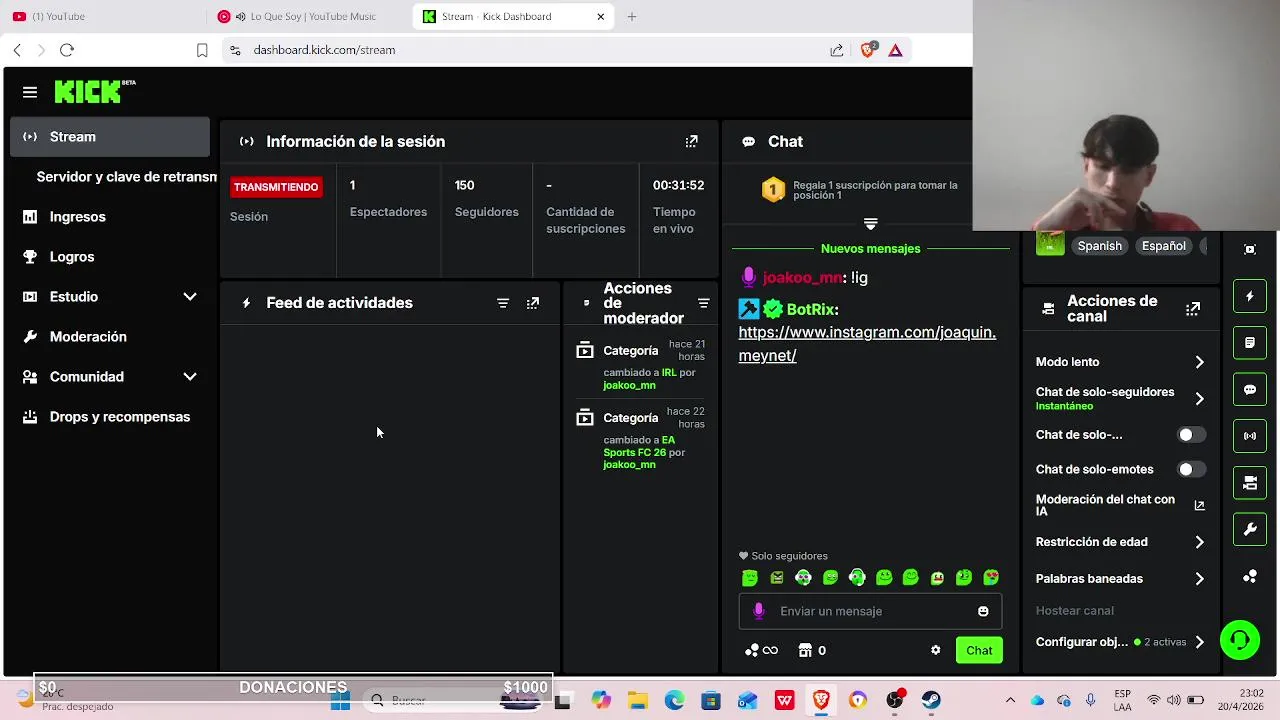Viewport: 1280px width, 720px height.
Task: Open the green headset support button
Action: click(1240, 640)
